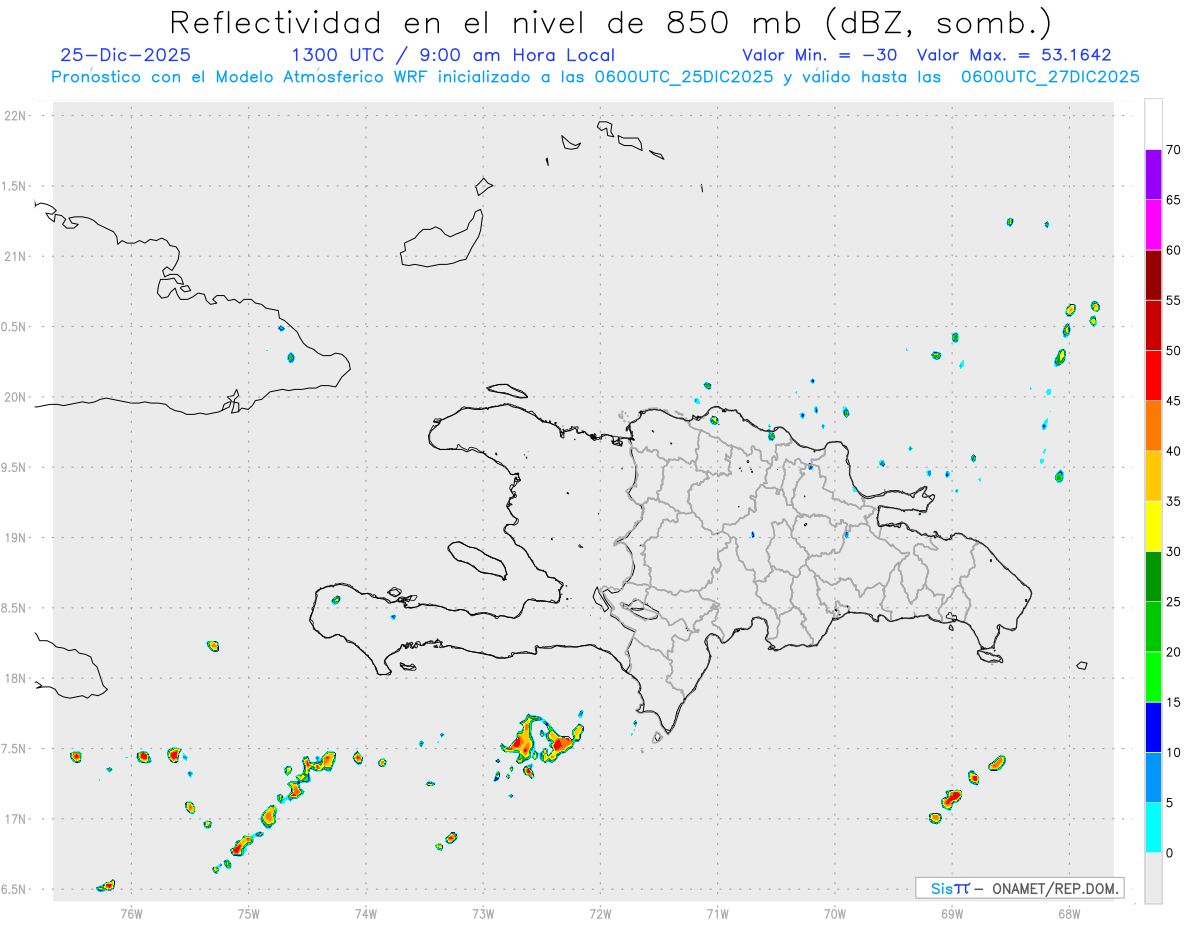Click Great Inagua island north of Haiti
Image resolution: width=1200 pixels, height=927 pixels.
coord(442,240)
